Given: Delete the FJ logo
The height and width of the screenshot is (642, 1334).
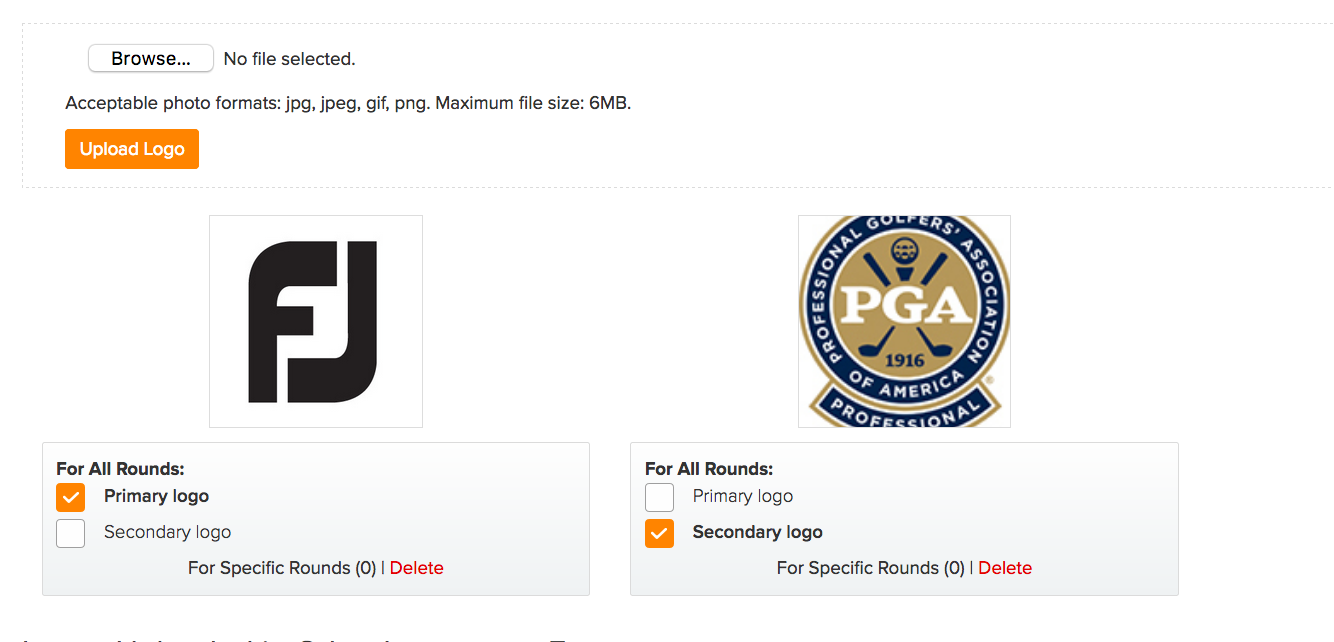Looking at the screenshot, I should coord(417,568).
